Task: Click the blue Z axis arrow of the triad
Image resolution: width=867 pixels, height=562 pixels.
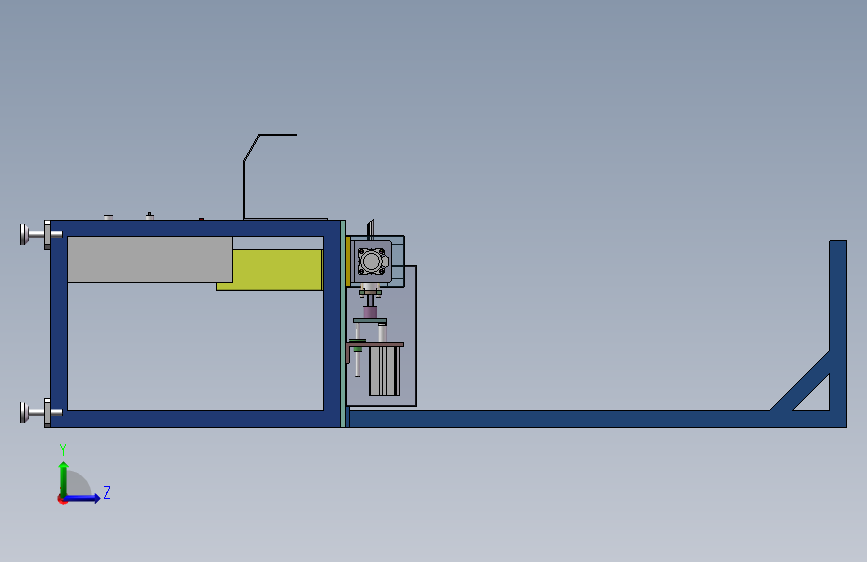Action: pos(82,498)
